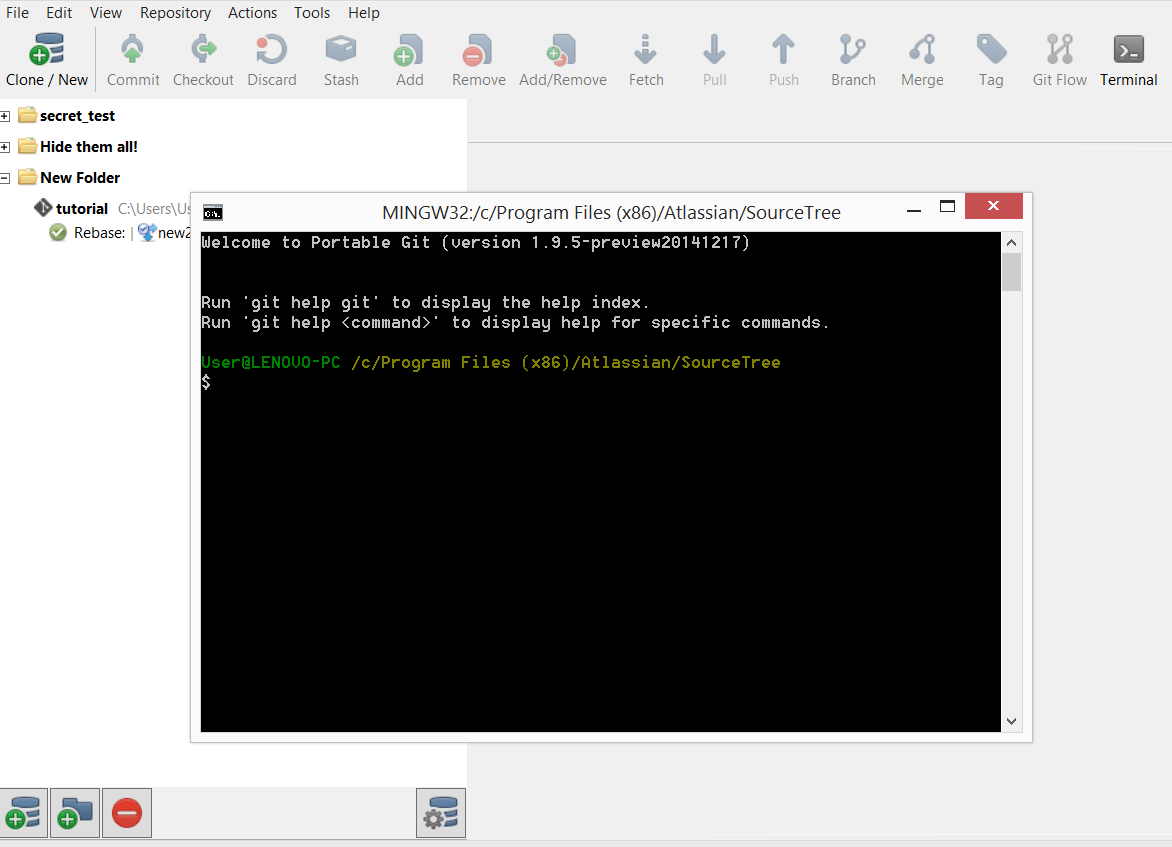Click the Remove toolbar icon
1172x847 pixels.
click(x=478, y=50)
